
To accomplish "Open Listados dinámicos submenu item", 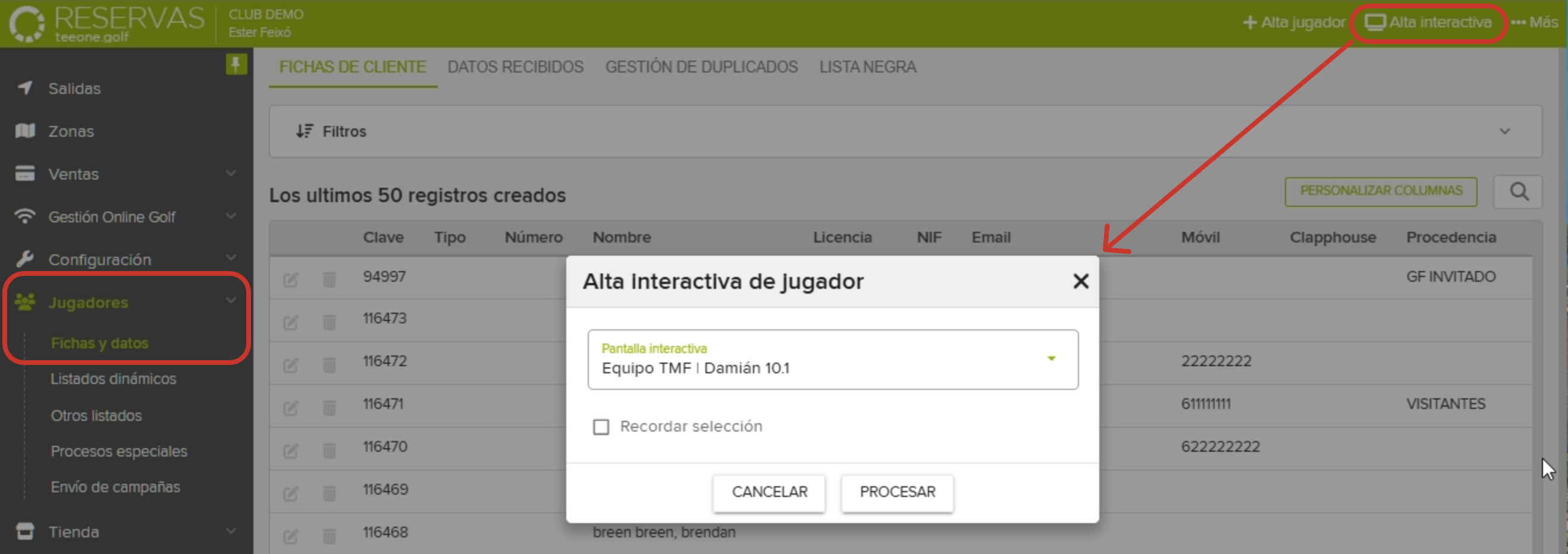I will pos(113,379).
